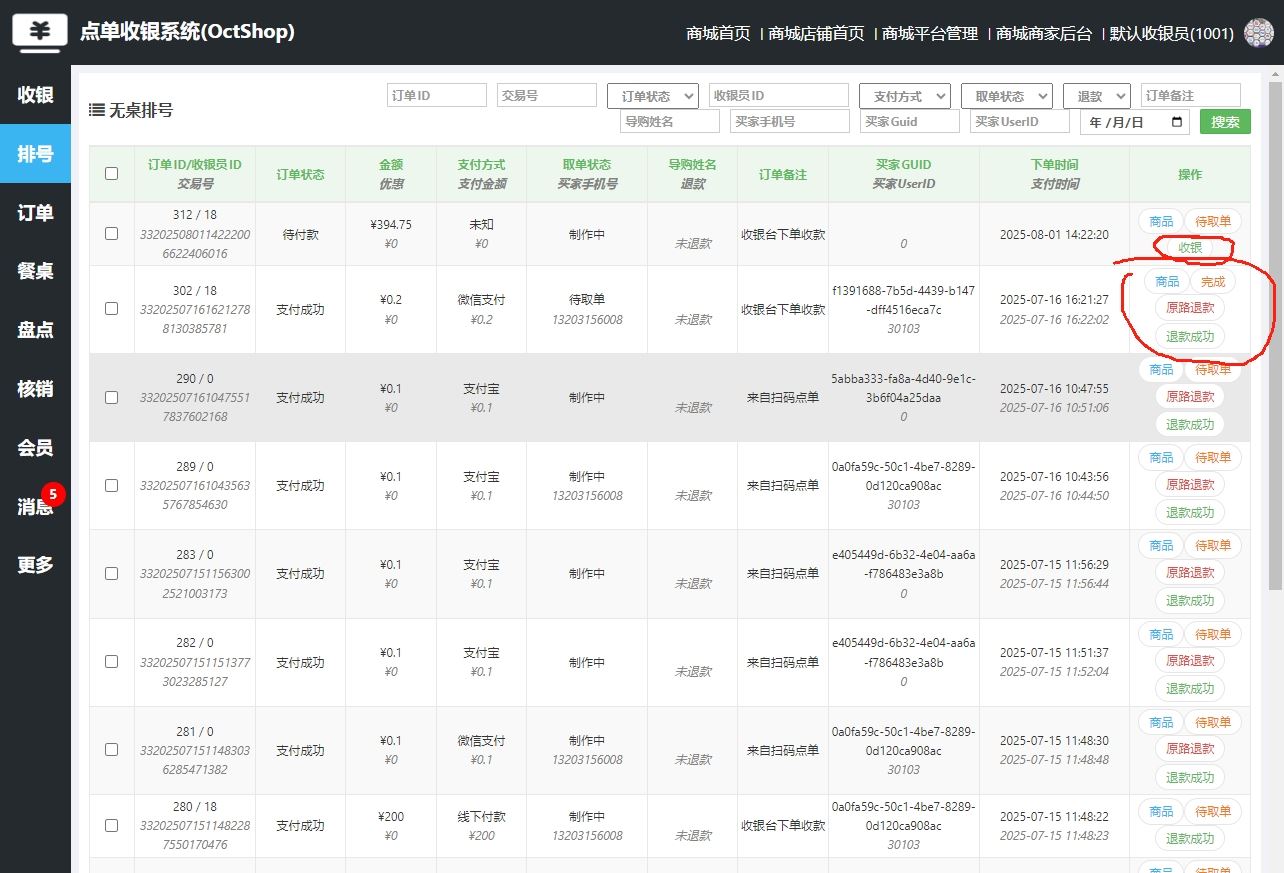Tick the checkbox for order 282 / 0

pyautogui.click(x=111, y=661)
